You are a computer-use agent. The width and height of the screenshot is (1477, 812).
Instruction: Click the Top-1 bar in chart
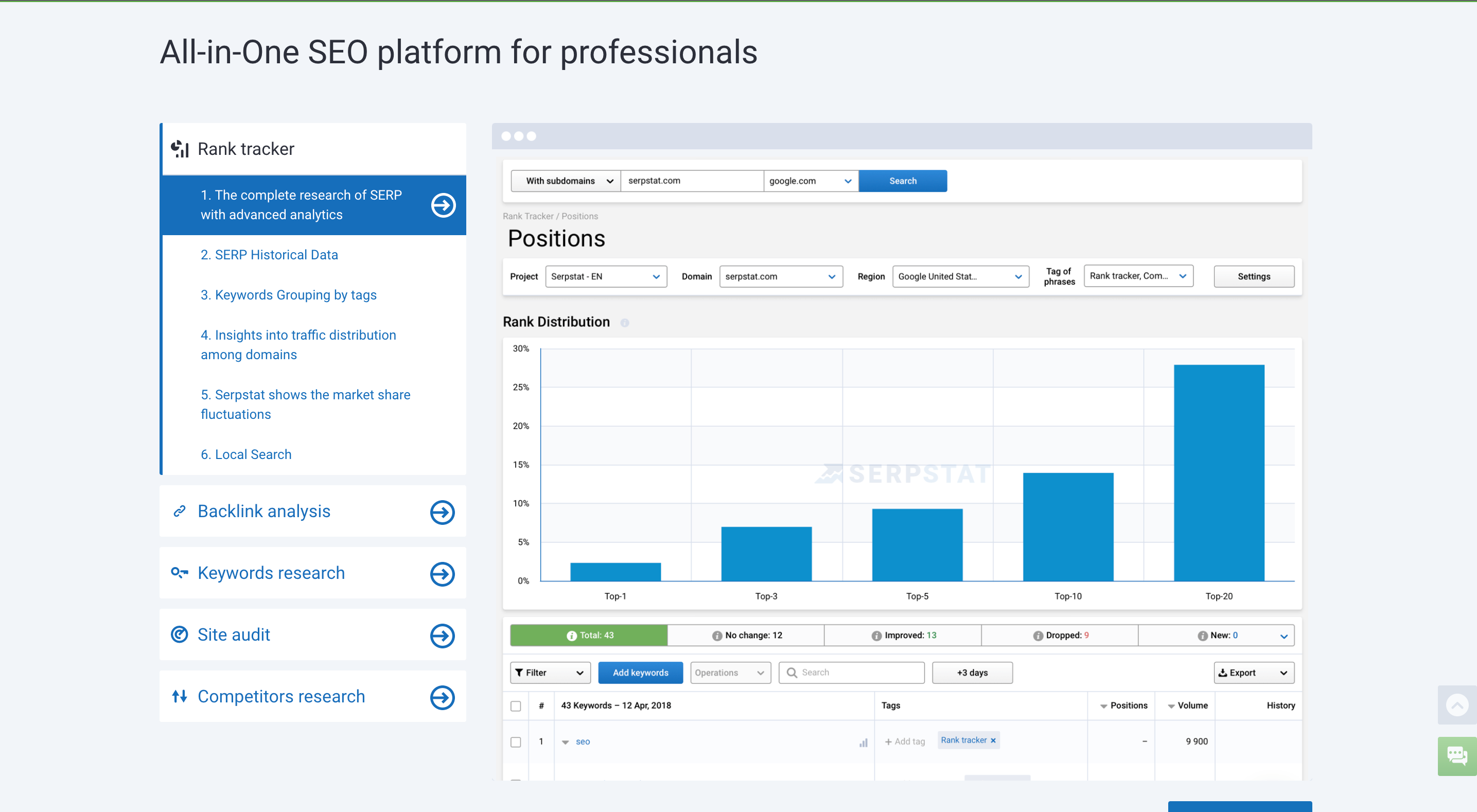pos(615,572)
